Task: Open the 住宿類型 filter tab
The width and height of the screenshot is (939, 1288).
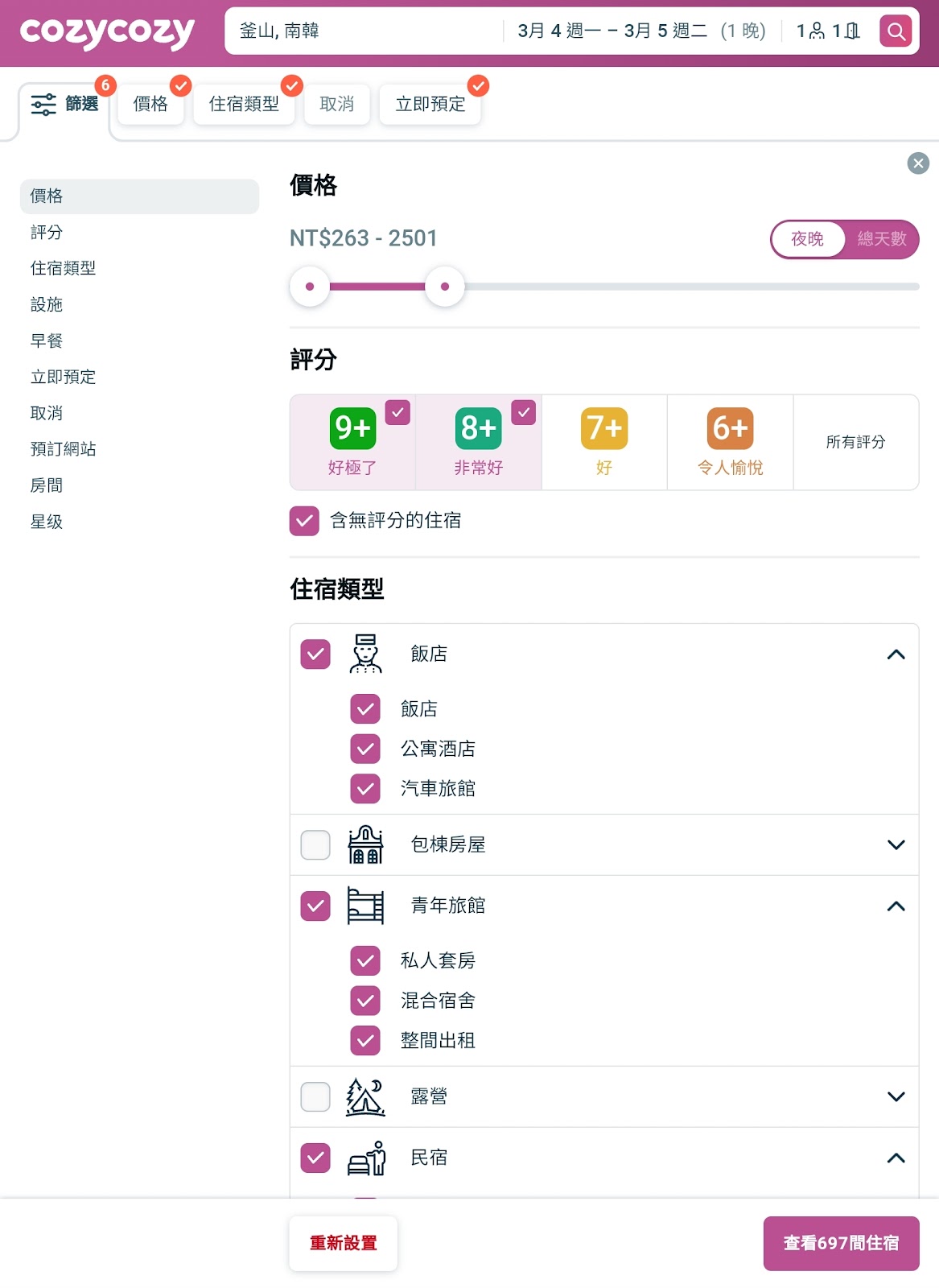Action: tap(244, 104)
